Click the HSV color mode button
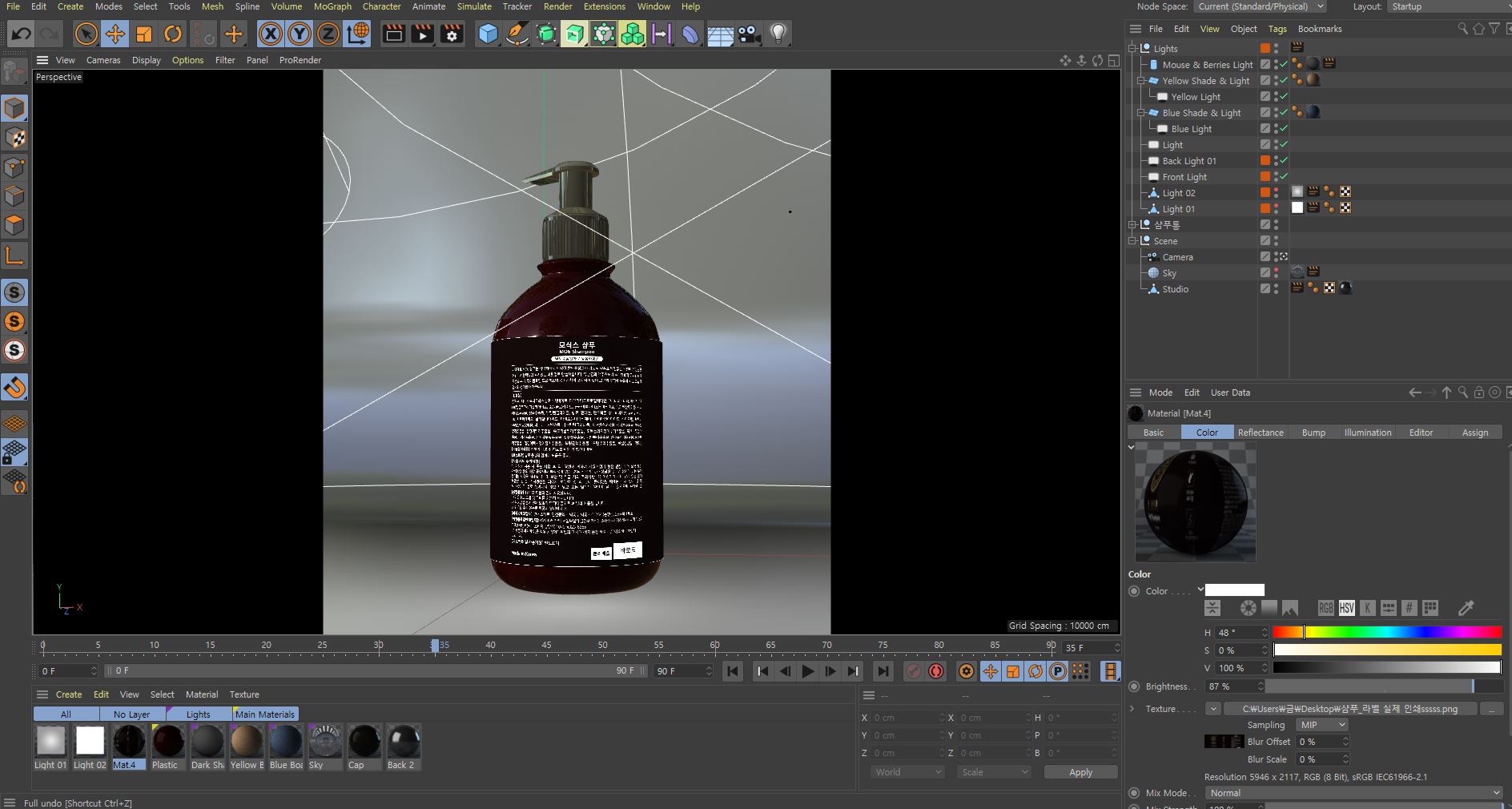The image size is (1512, 809). point(1347,608)
